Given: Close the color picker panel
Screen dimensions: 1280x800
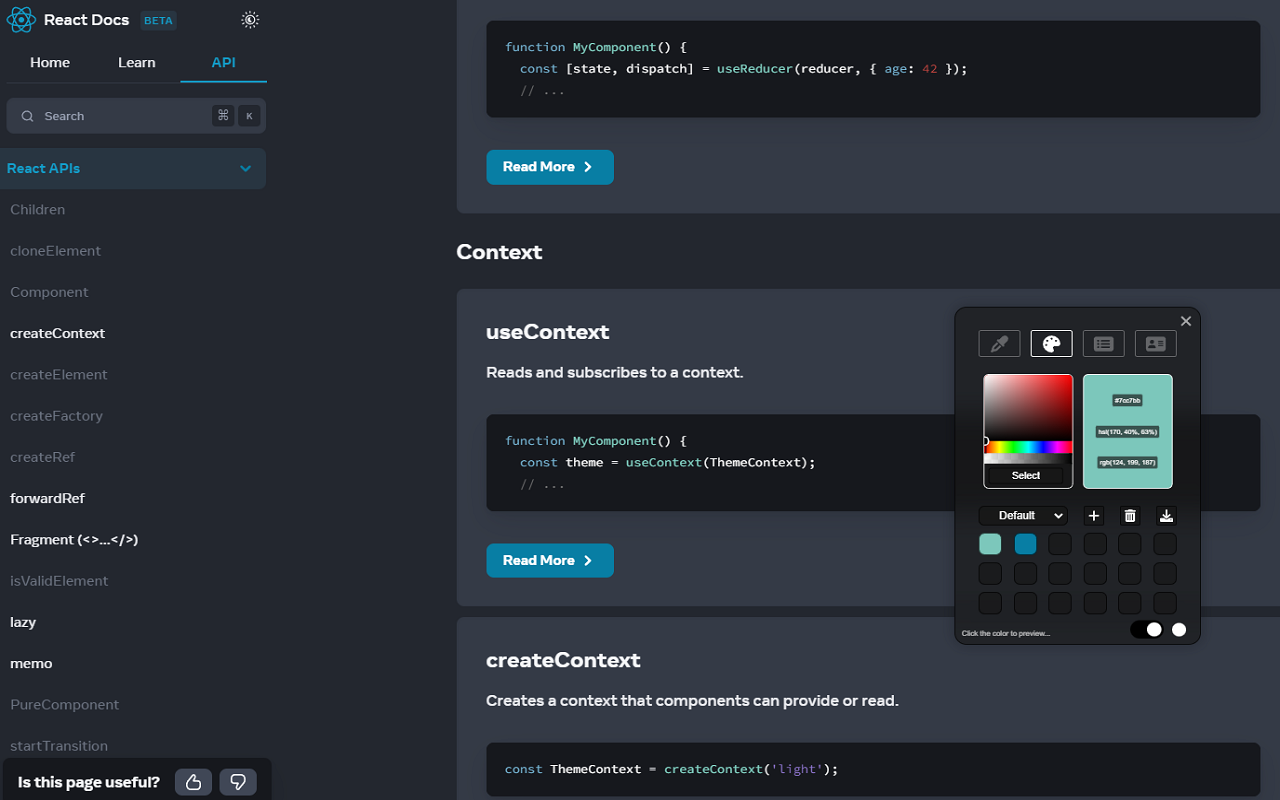Looking at the screenshot, I should tap(1186, 321).
